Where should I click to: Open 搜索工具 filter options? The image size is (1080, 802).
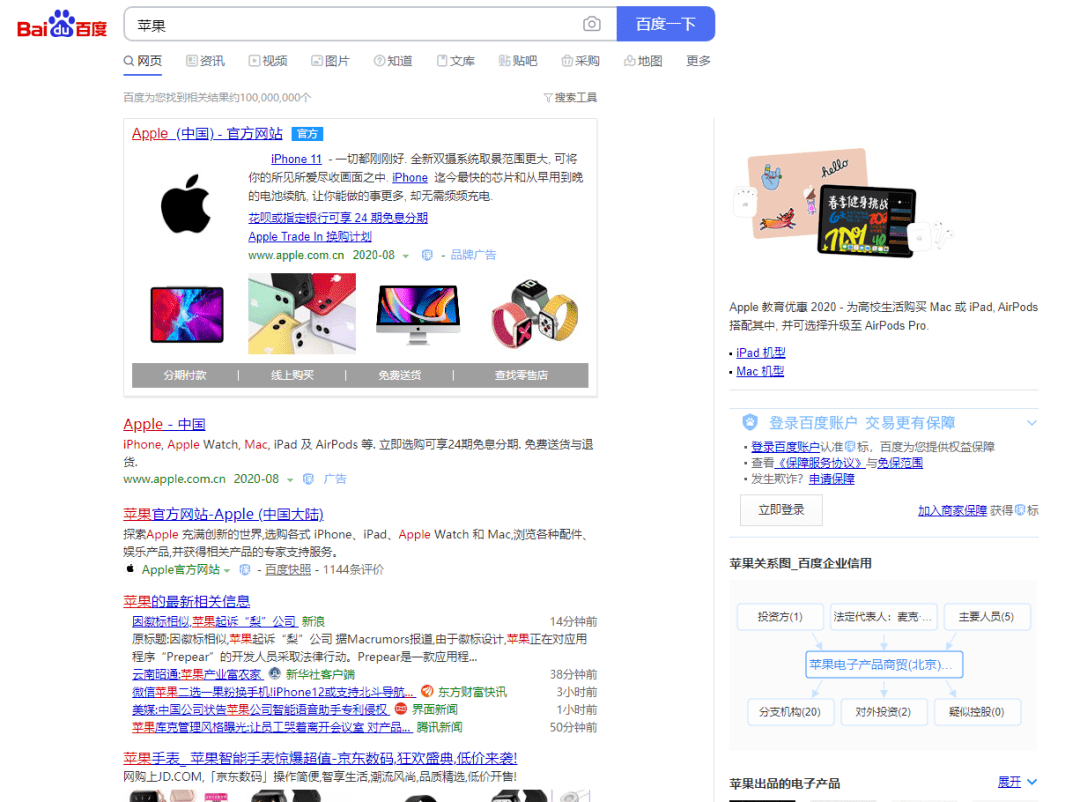[570, 97]
